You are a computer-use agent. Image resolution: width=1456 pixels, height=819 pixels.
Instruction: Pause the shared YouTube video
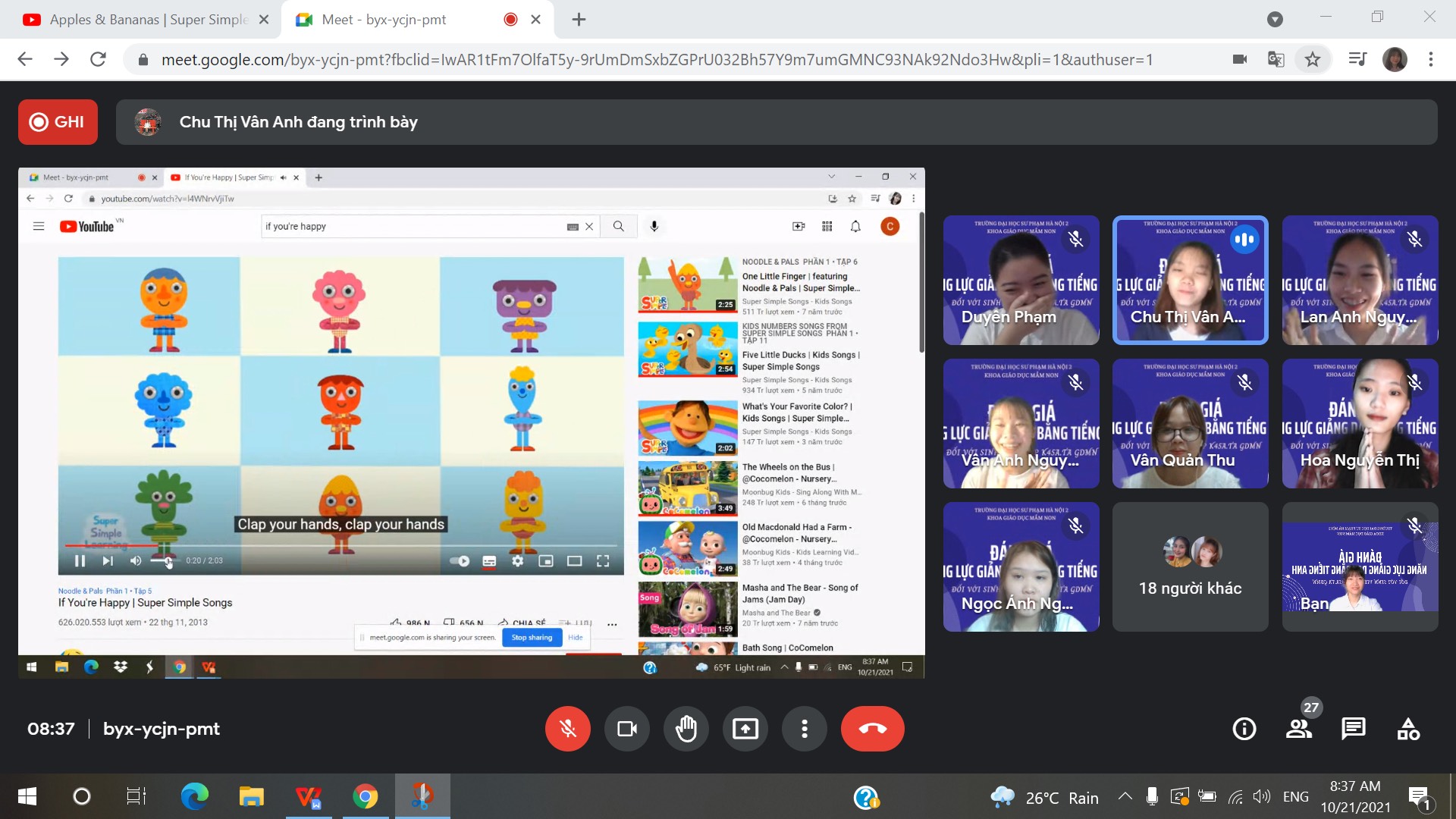coord(80,561)
